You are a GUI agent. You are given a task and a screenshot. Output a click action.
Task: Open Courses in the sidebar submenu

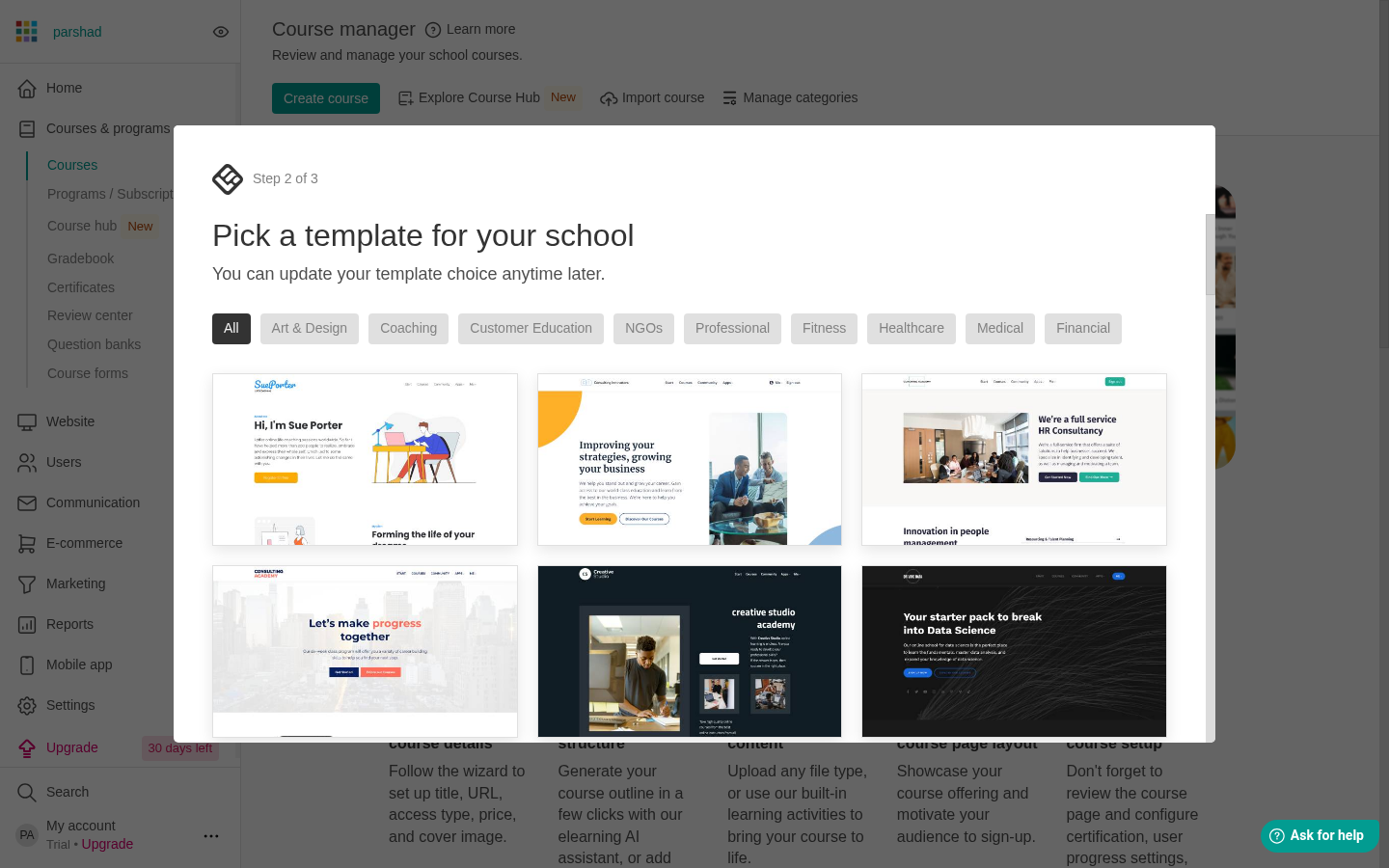point(72,165)
